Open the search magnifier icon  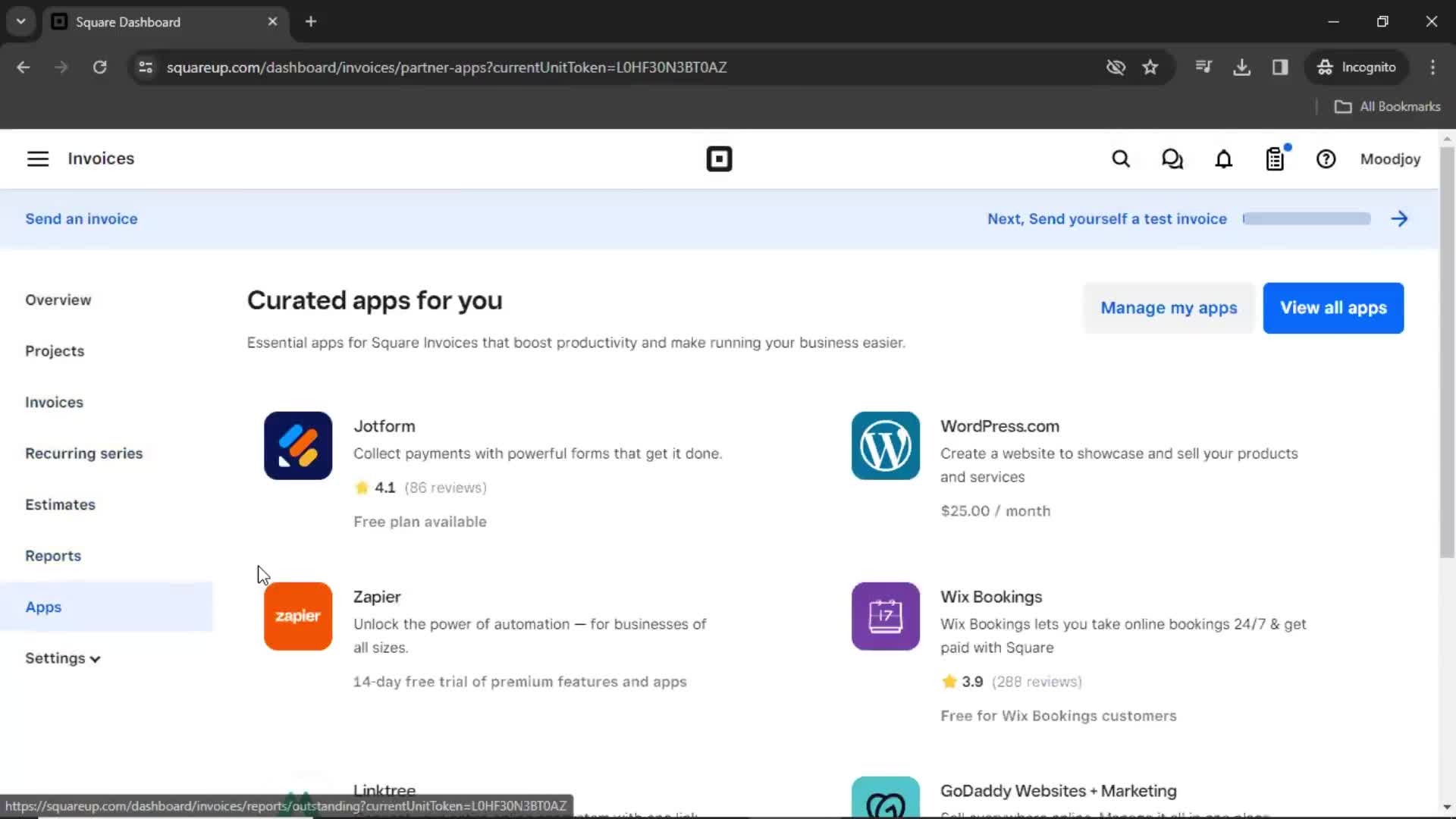coord(1121,159)
